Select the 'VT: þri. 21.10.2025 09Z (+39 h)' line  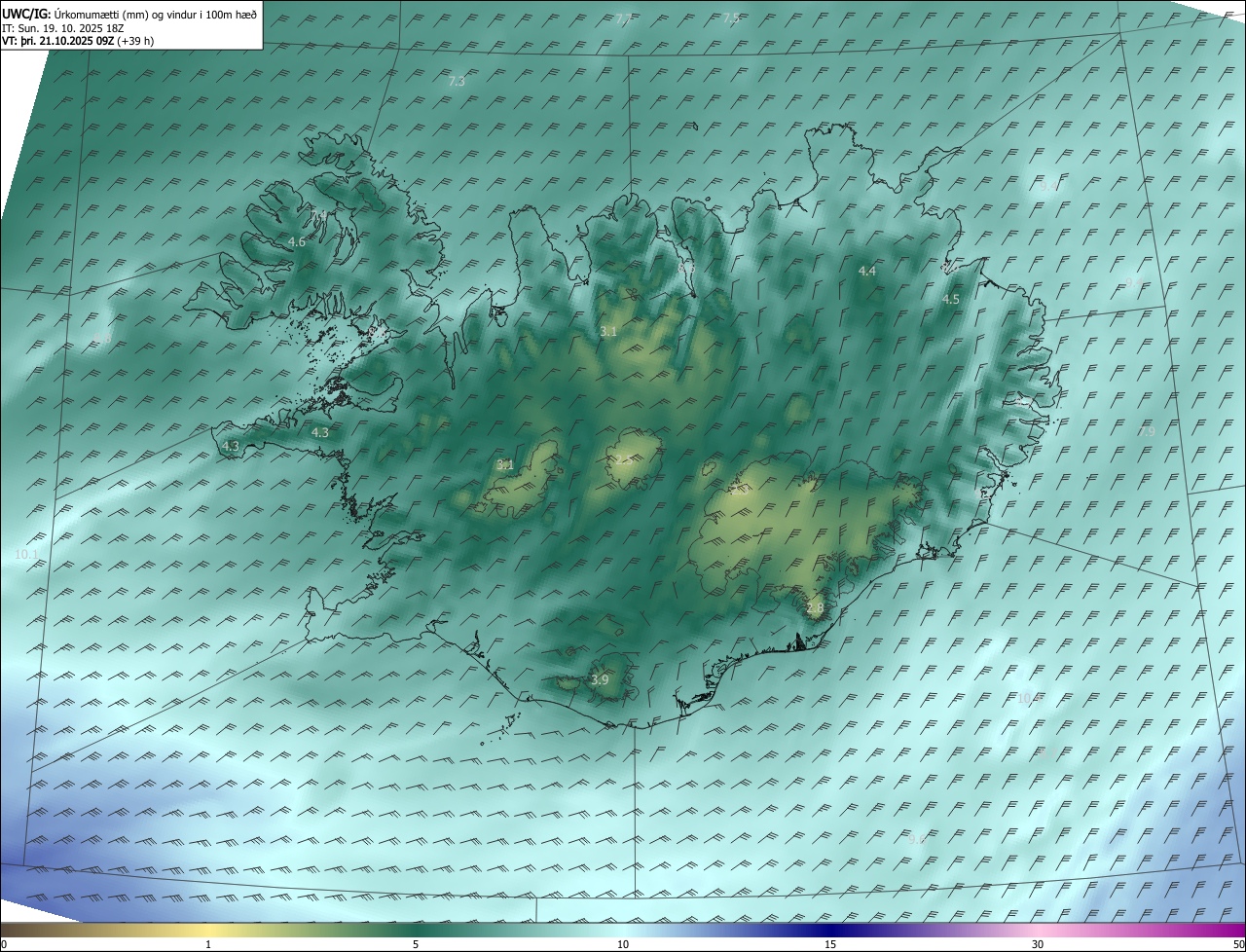(x=78, y=41)
